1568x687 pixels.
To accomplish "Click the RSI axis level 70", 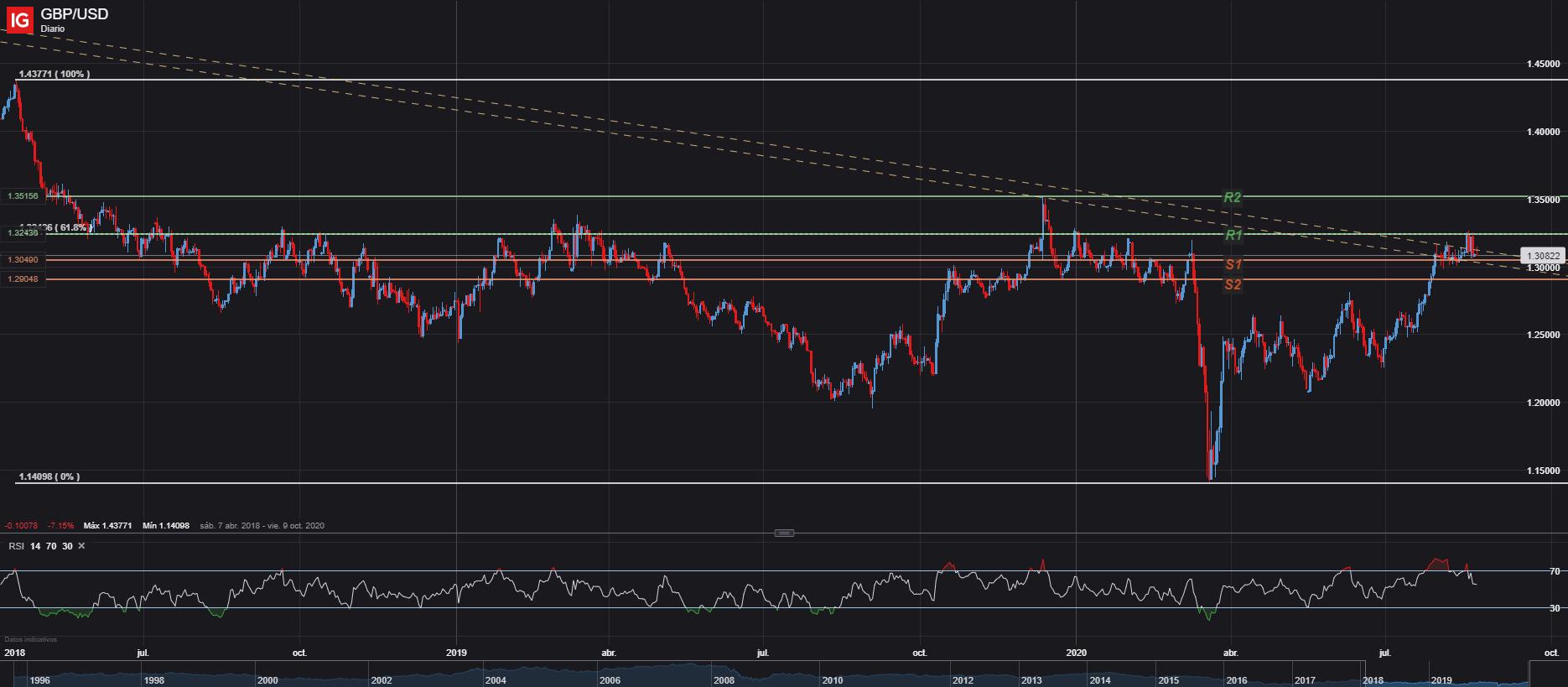I will pyautogui.click(x=1555, y=571).
